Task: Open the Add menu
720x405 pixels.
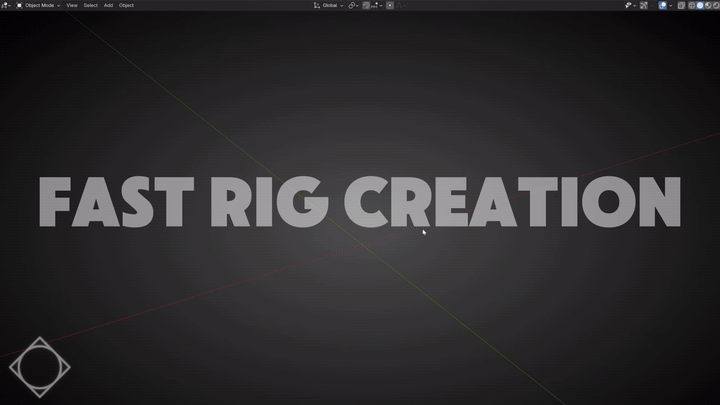Action: tap(108, 6)
